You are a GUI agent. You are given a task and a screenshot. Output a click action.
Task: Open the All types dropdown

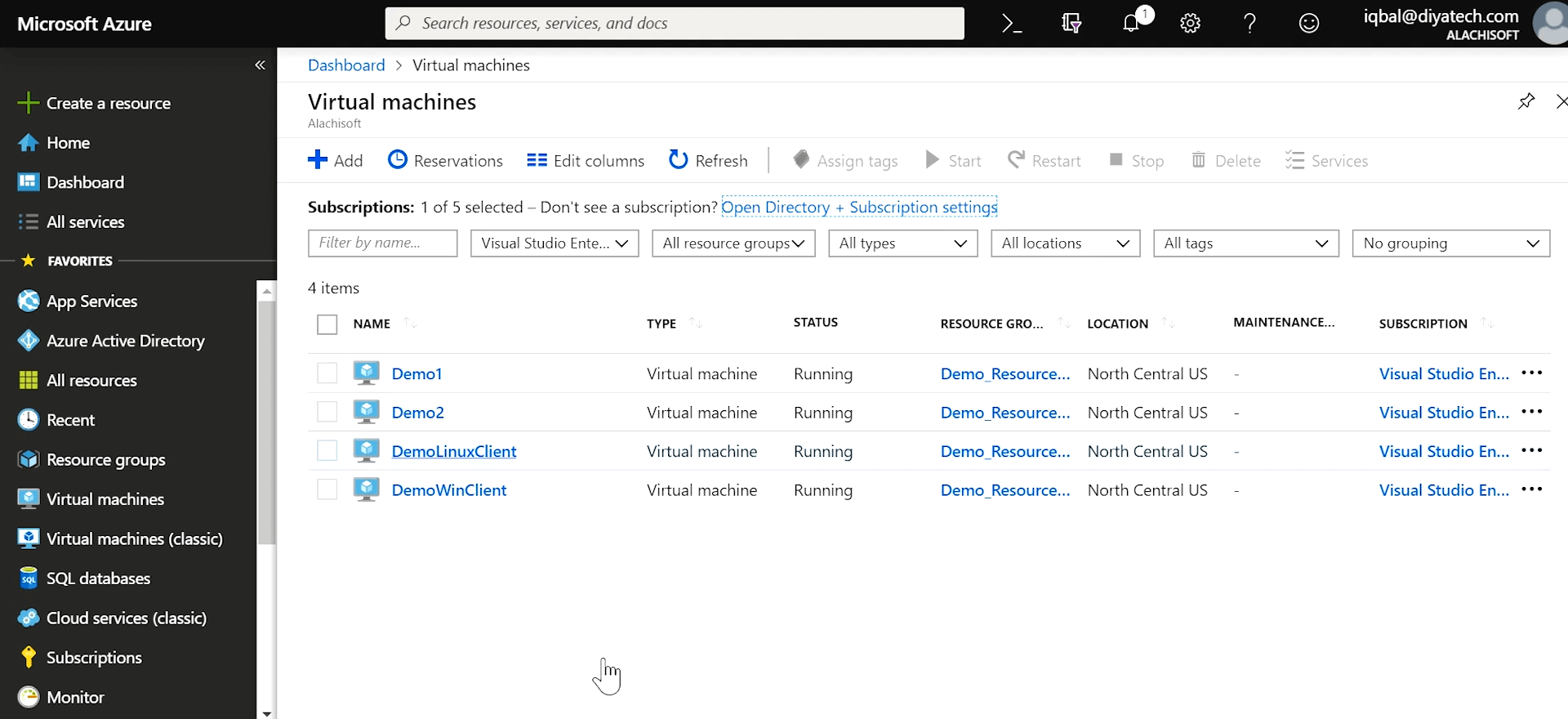[x=902, y=243]
